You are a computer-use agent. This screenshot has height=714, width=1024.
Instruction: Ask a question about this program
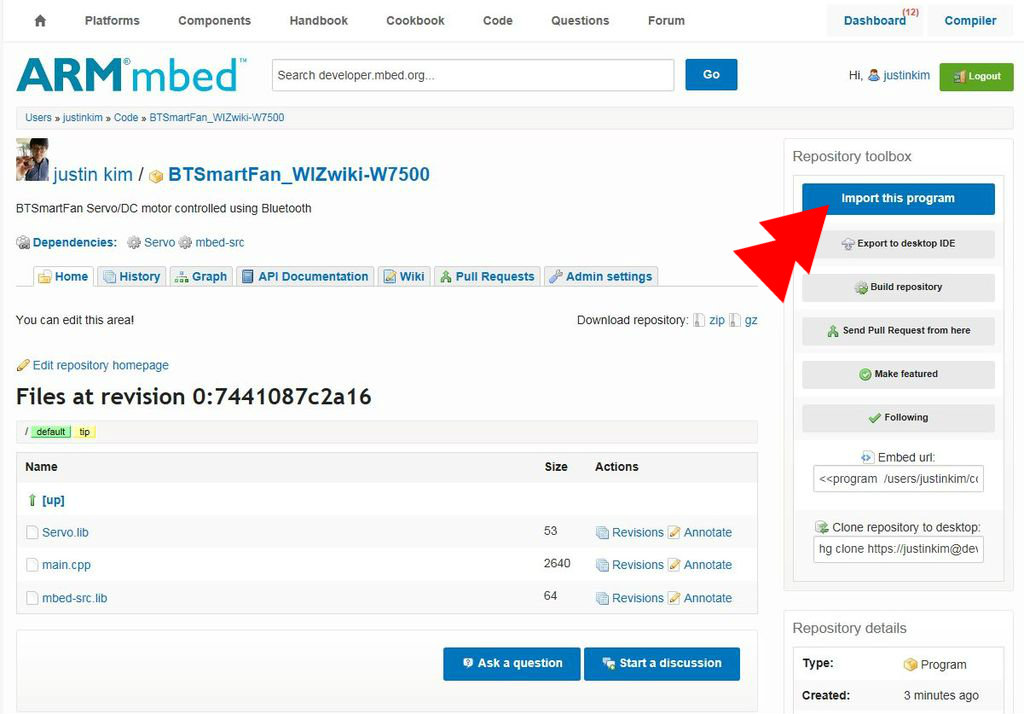click(x=511, y=664)
